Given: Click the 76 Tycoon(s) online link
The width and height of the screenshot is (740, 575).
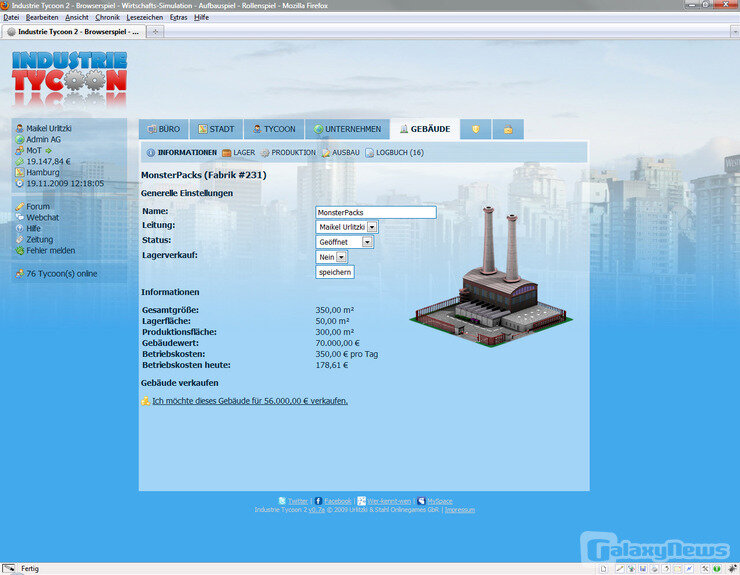Looking at the screenshot, I should coord(61,274).
